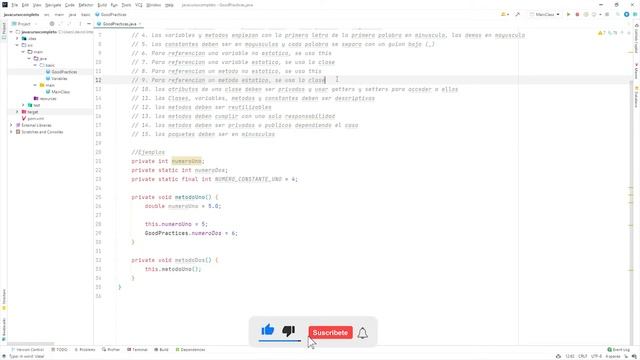Expand the target folder
The image size is (640, 360).
coord(17,112)
